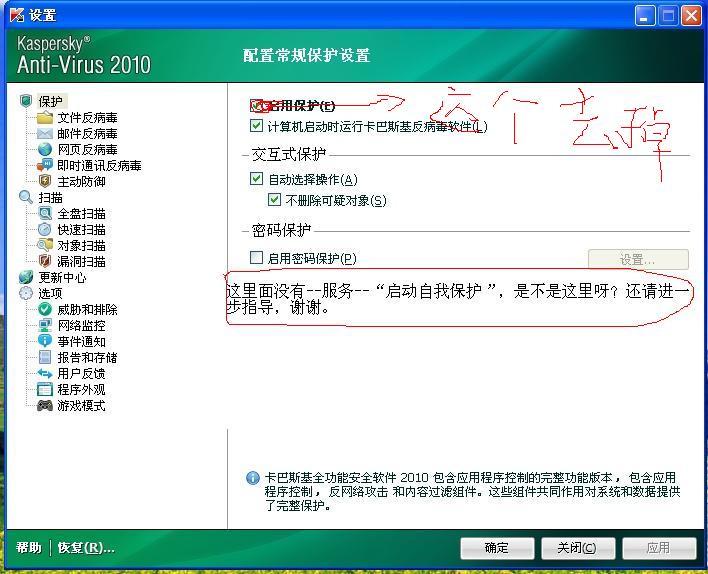
Task: Click the 选项 gear icon
Action: [26, 293]
